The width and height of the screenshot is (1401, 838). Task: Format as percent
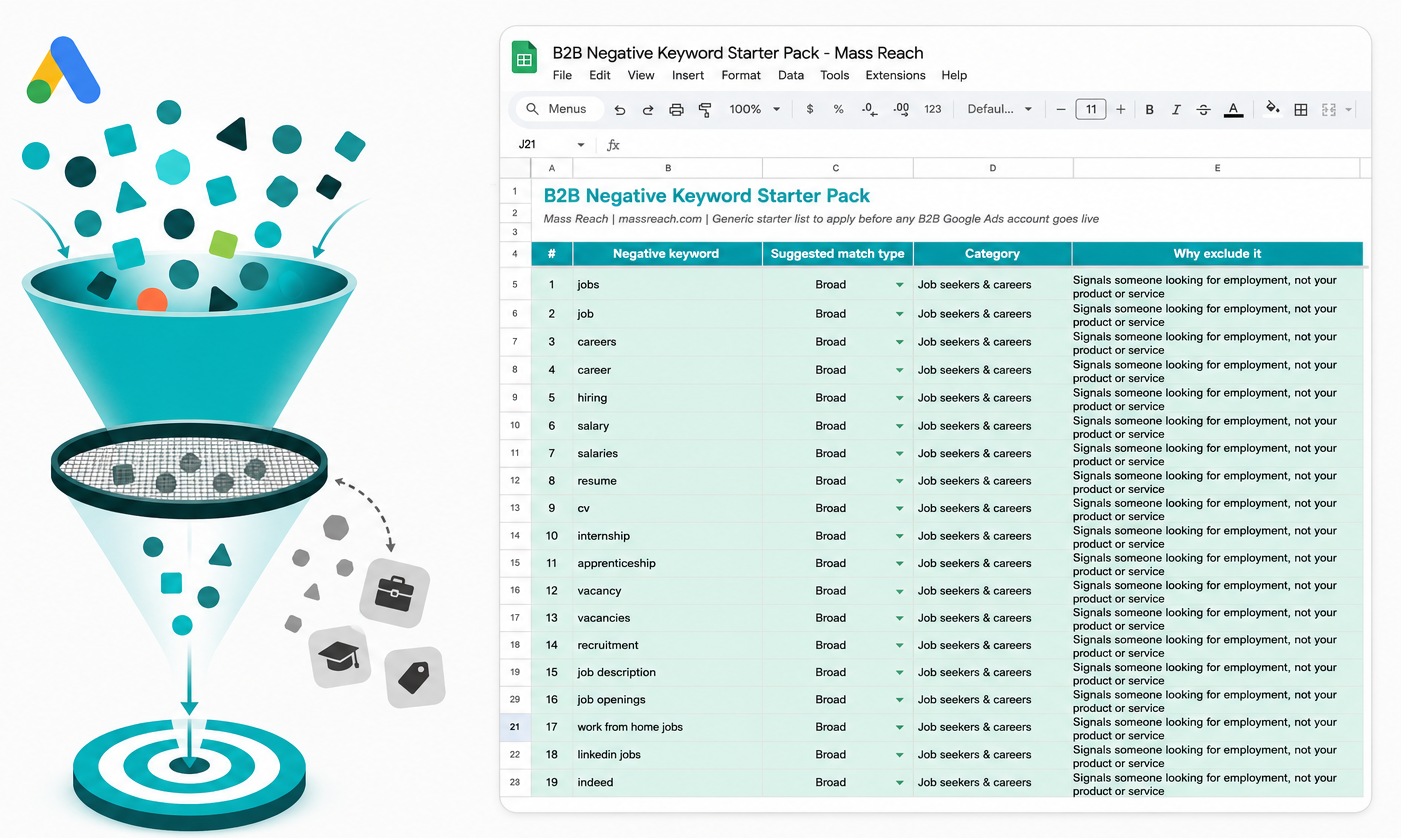click(x=839, y=109)
